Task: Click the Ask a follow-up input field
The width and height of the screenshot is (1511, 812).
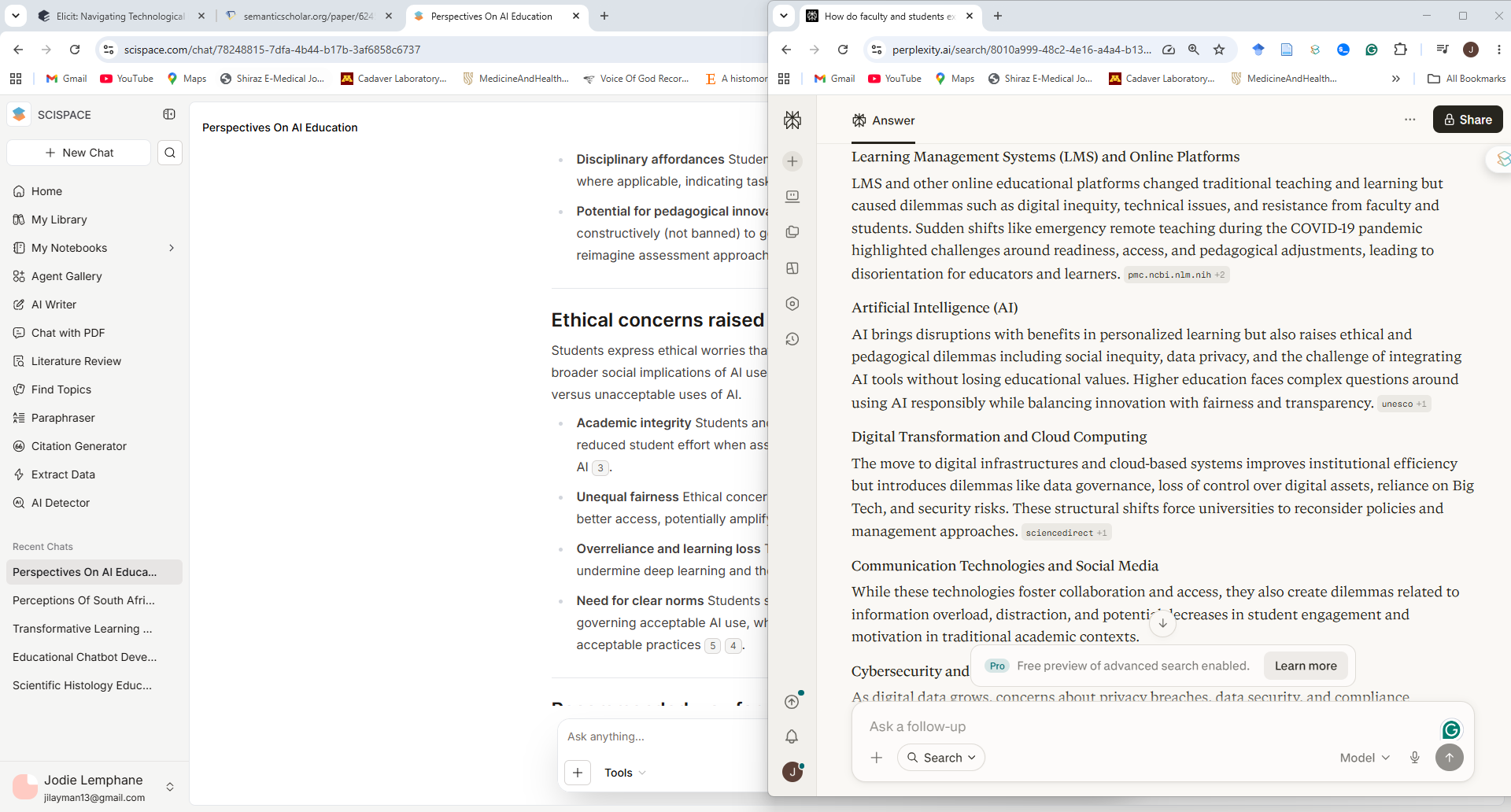Action: 1149,726
